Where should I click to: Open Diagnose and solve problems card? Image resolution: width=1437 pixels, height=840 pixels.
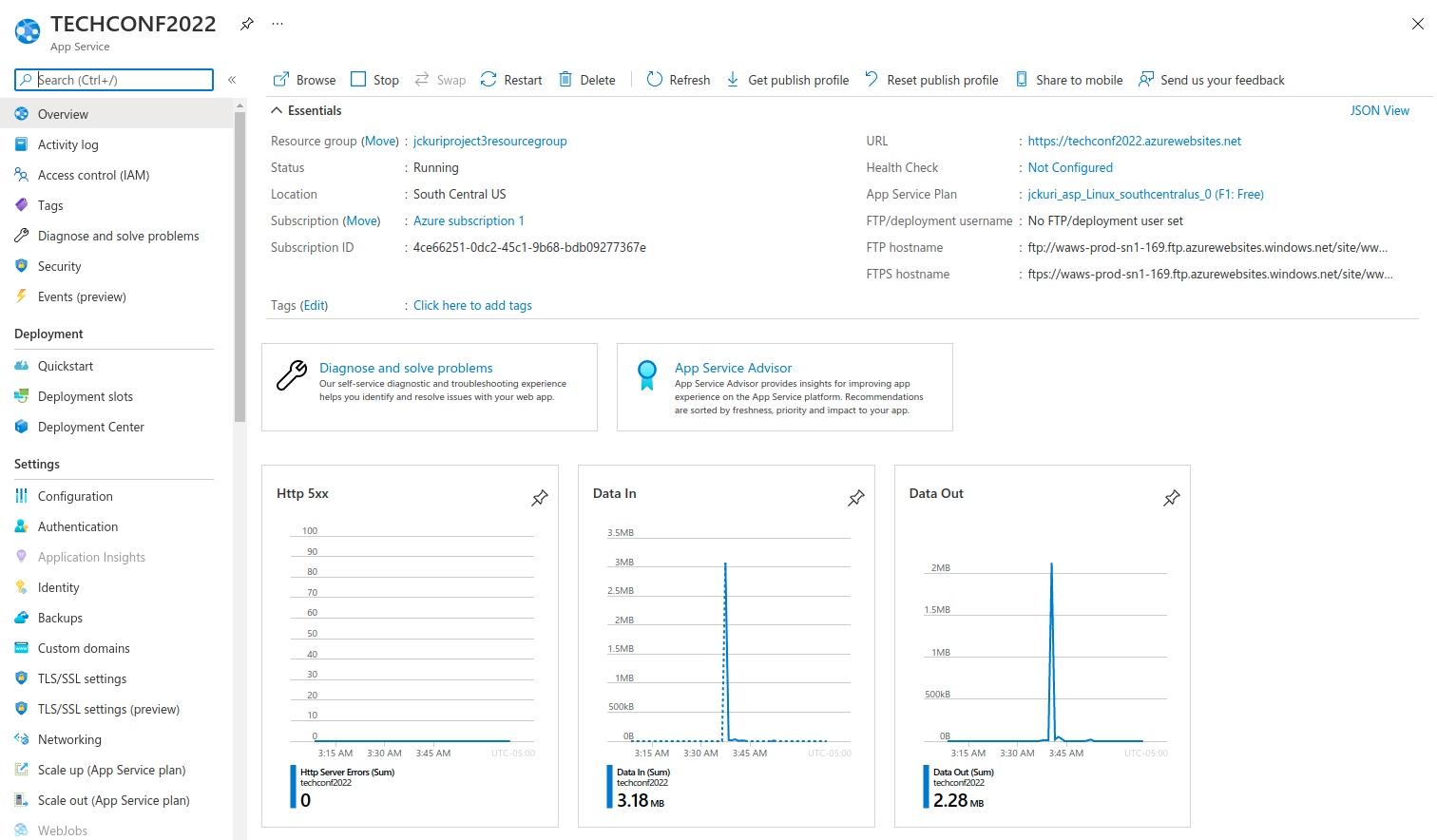pyautogui.click(x=430, y=387)
